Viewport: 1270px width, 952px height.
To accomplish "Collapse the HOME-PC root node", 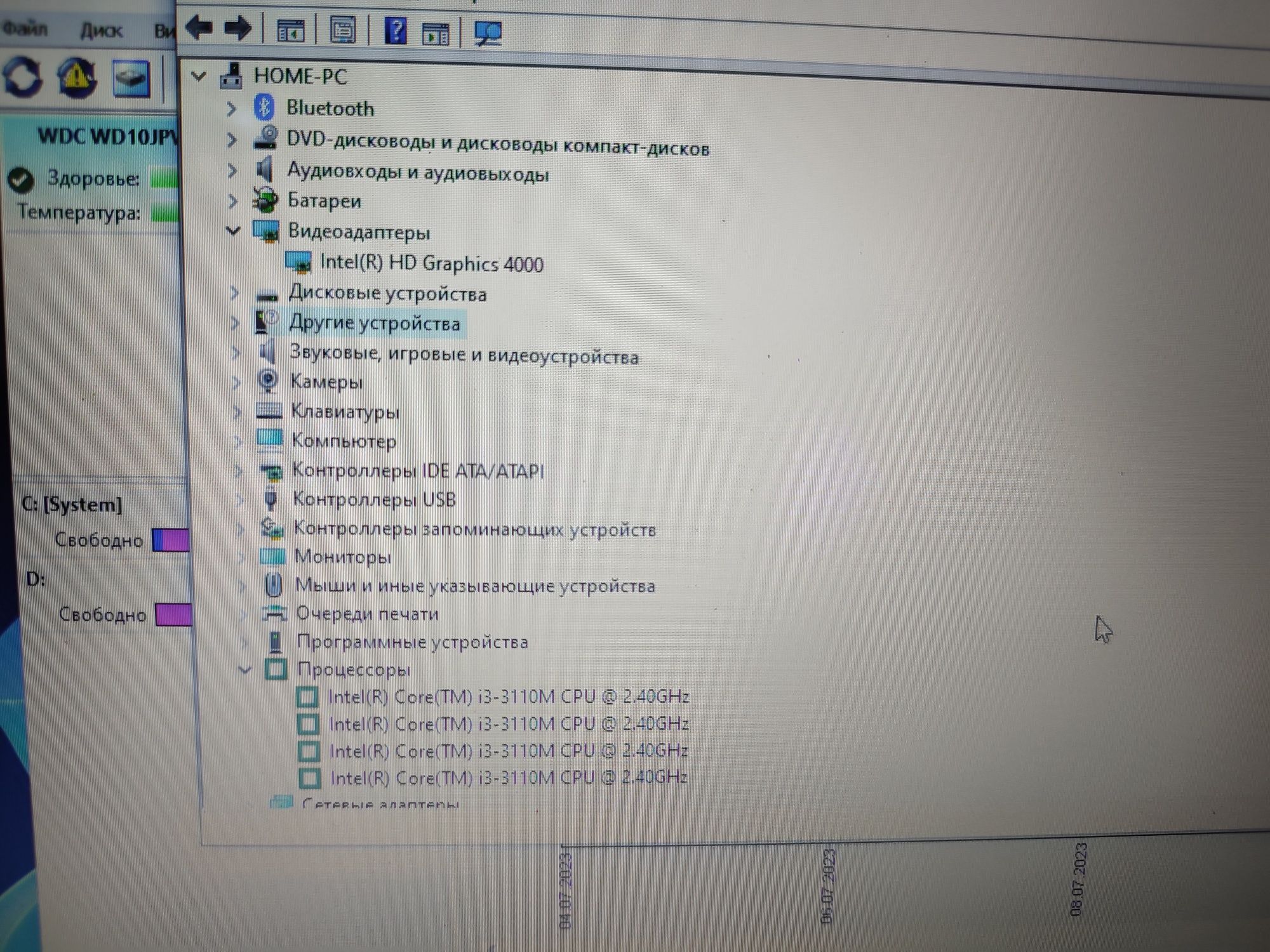I will pos(199,77).
